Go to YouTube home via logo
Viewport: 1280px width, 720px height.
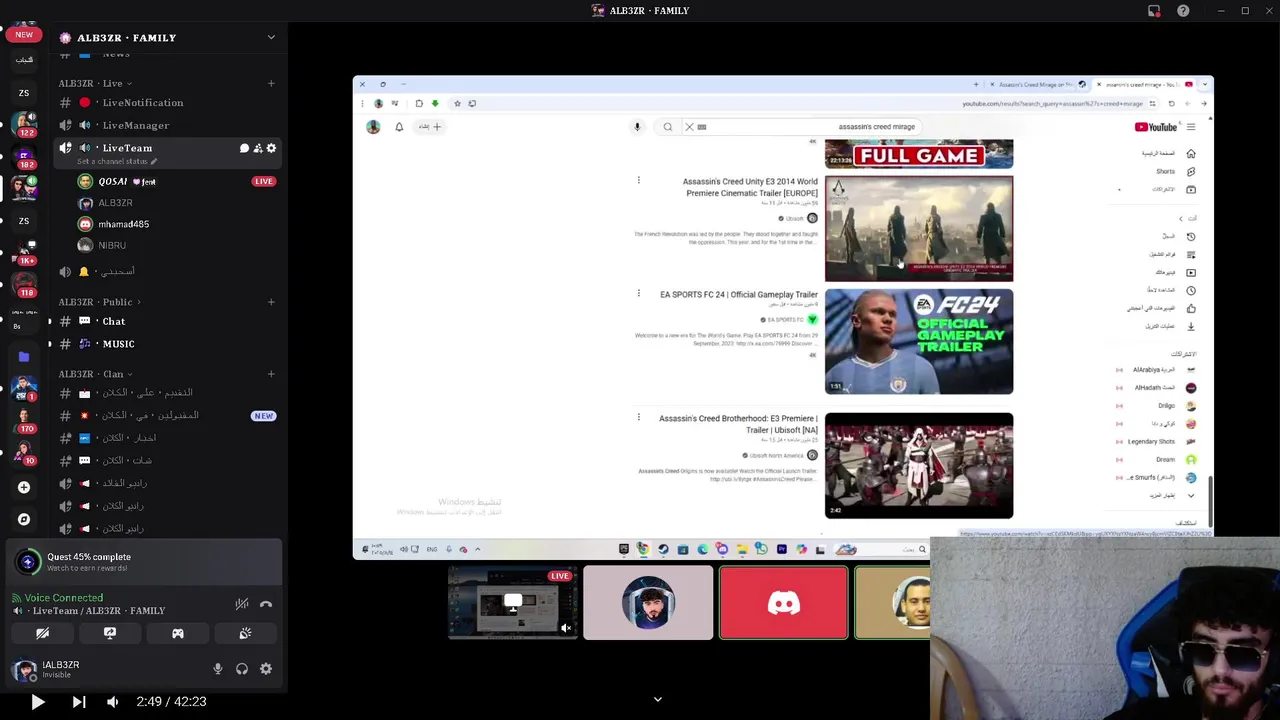(1156, 127)
